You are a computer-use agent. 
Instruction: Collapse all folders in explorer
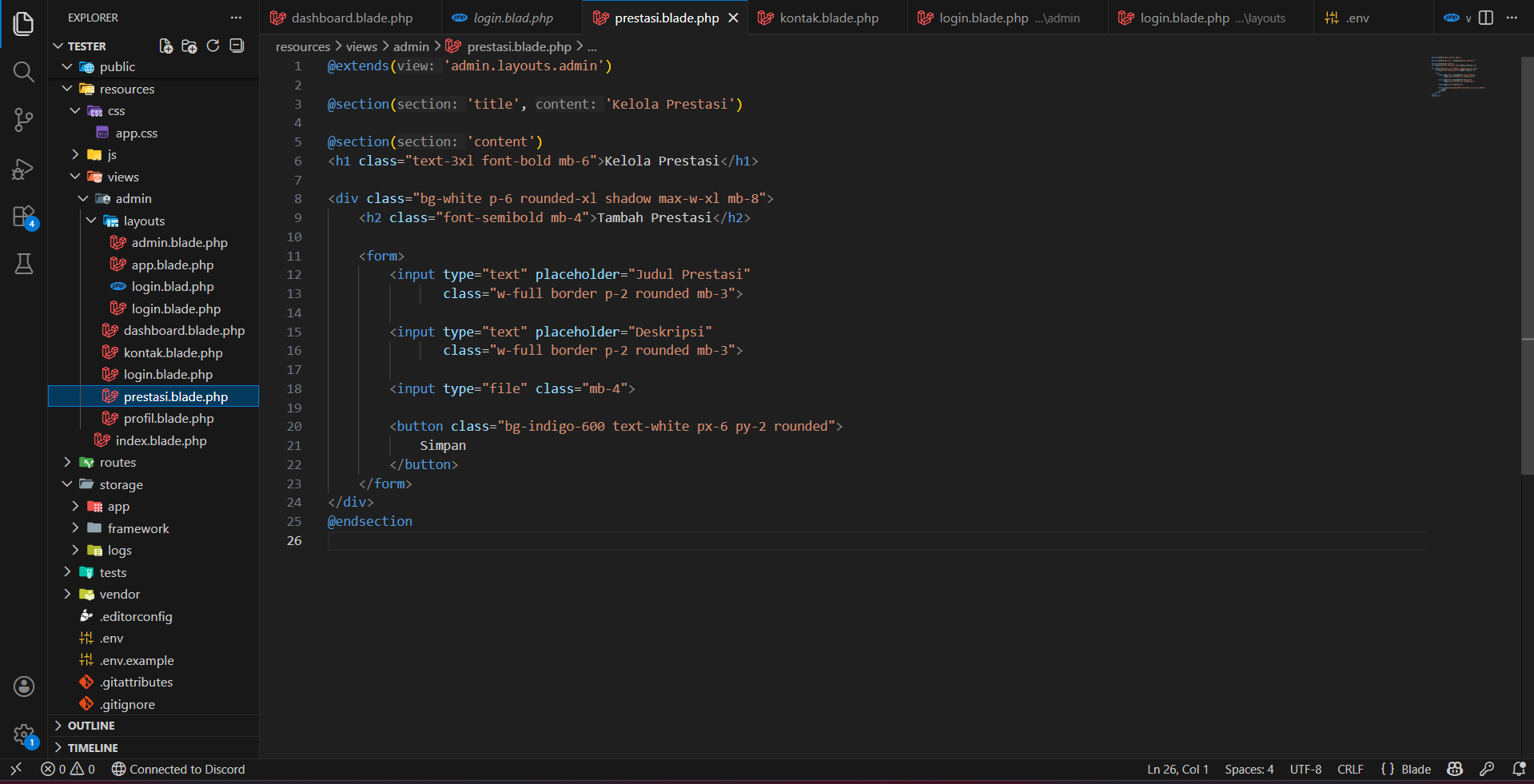pyautogui.click(x=237, y=46)
